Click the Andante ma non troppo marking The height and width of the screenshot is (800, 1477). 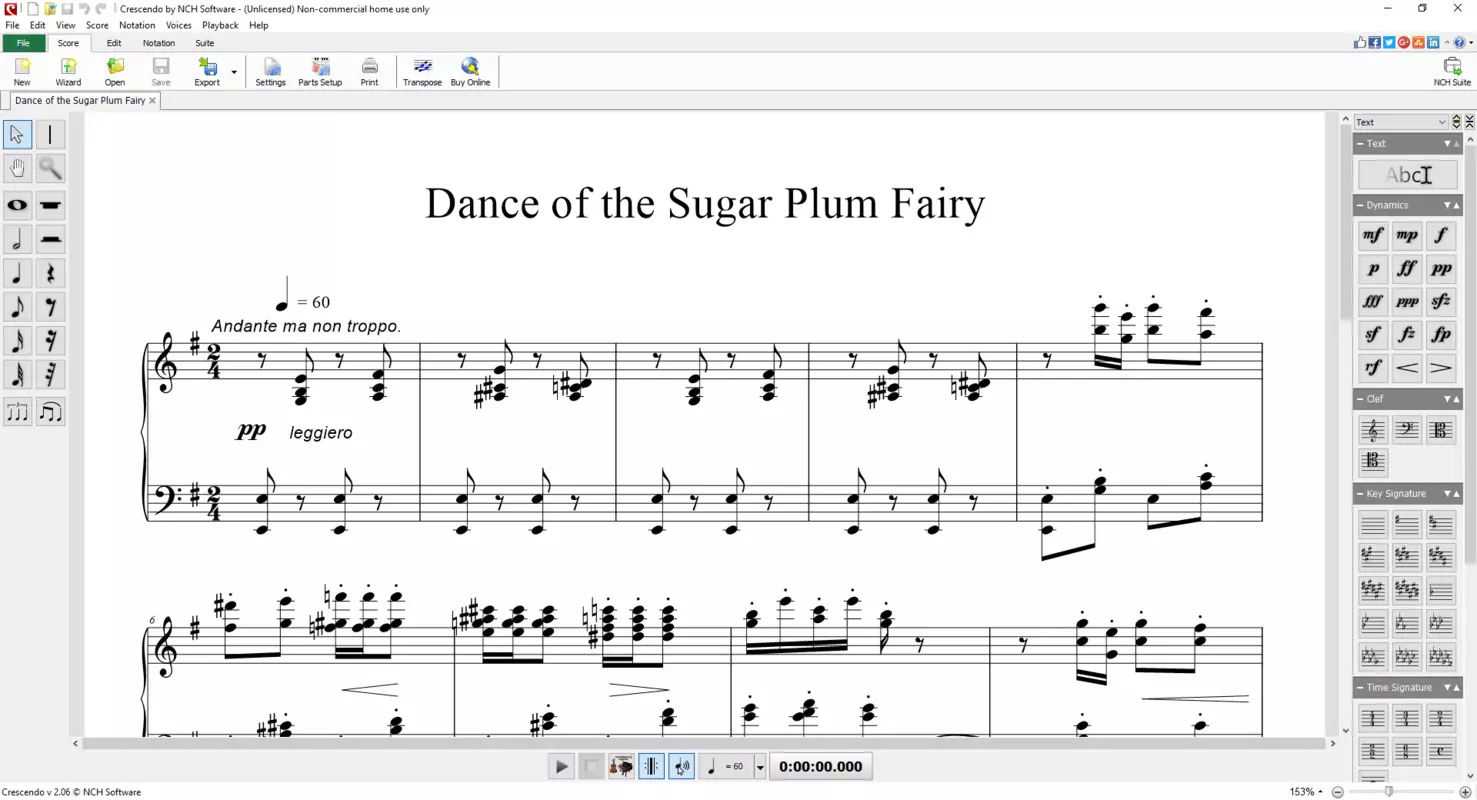coord(306,326)
